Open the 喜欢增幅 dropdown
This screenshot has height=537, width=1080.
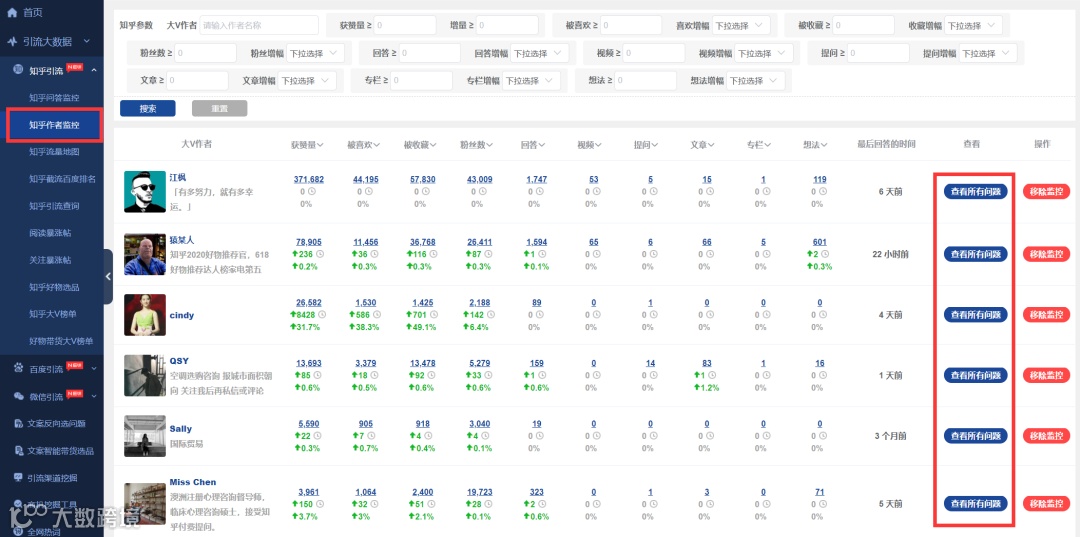click(740, 25)
